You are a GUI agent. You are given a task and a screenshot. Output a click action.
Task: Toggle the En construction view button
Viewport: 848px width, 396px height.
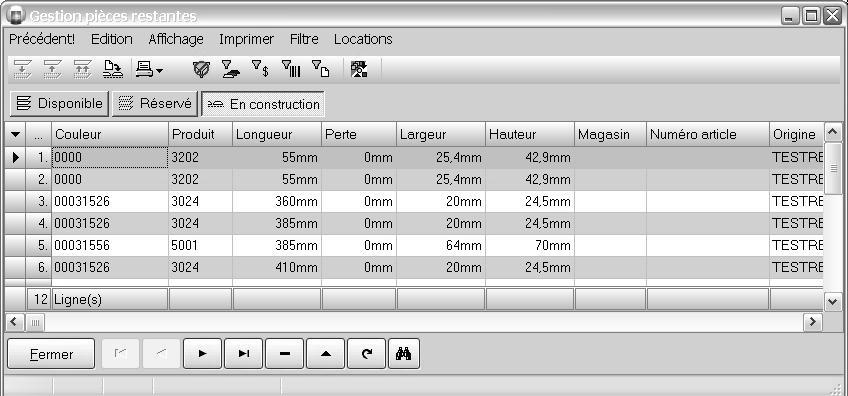tap(263, 104)
